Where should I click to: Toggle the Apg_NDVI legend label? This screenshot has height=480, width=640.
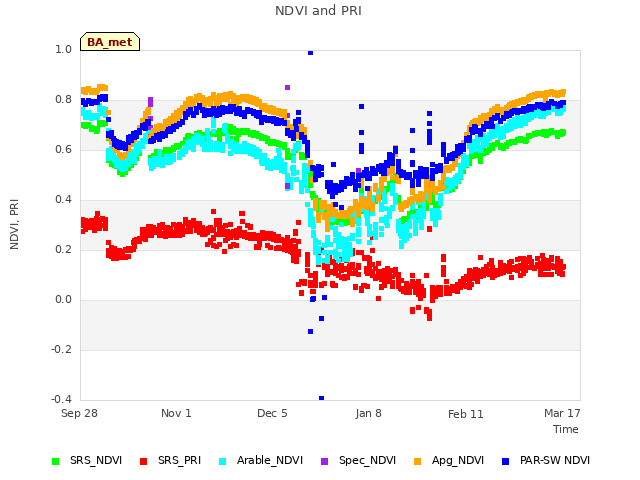[x=458, y=460]
